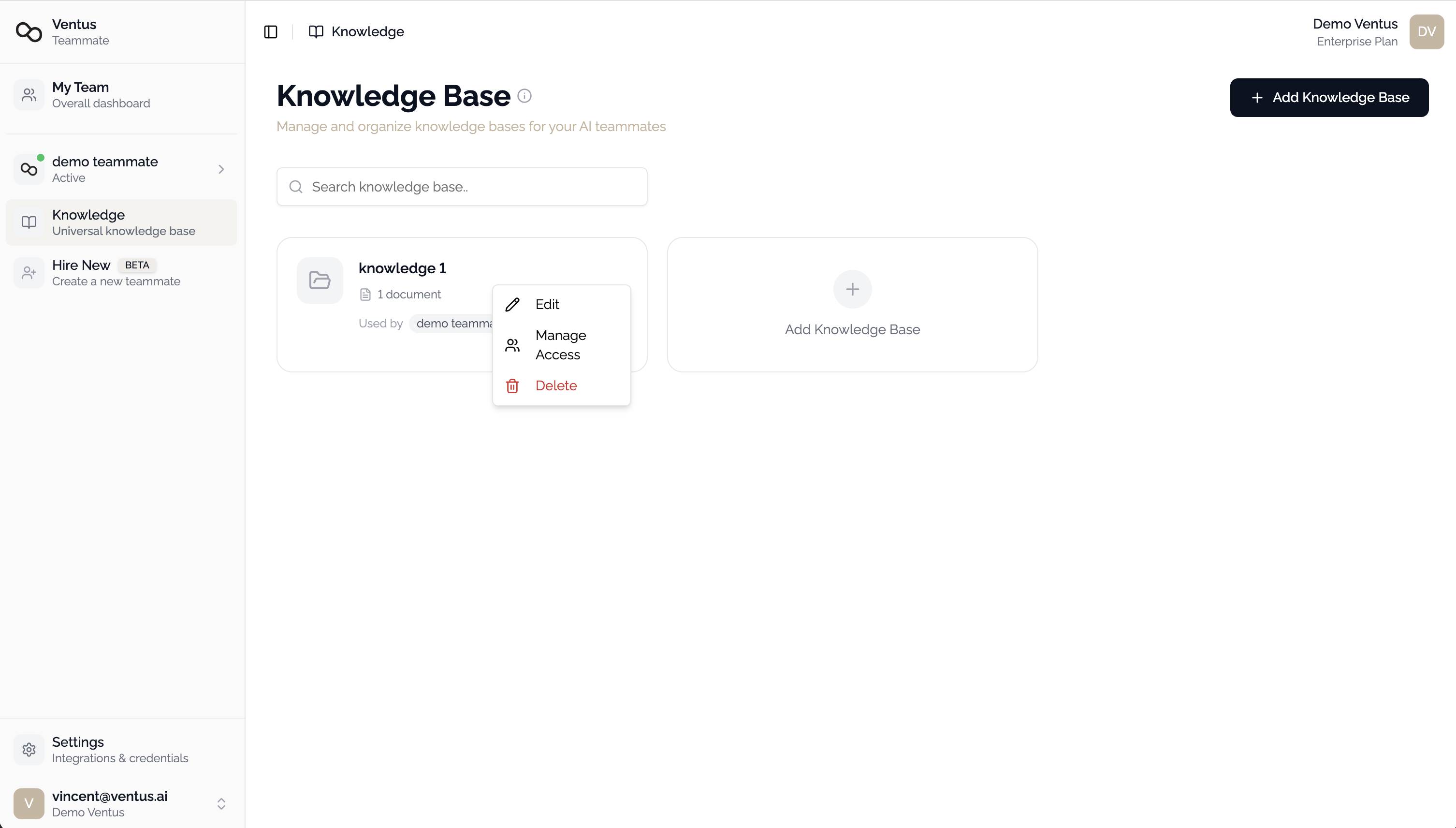Click the Knowledge book icon in the header
The height and width of the screenshot is (828, 1456).
316,32
